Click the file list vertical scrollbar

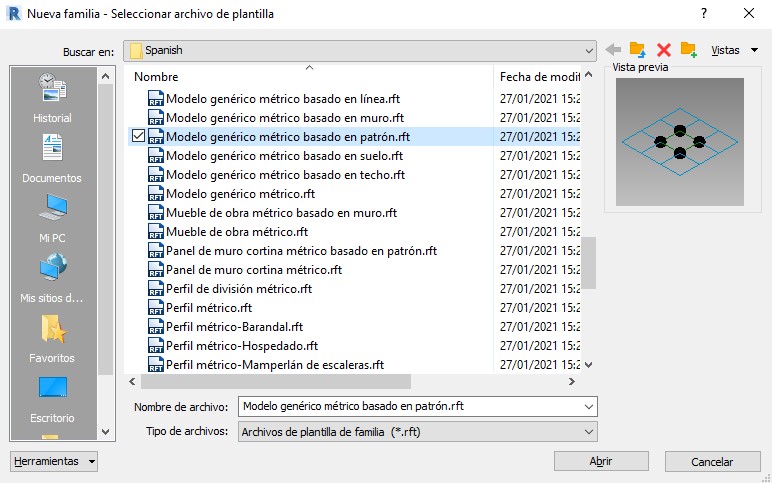coord(588,262)
